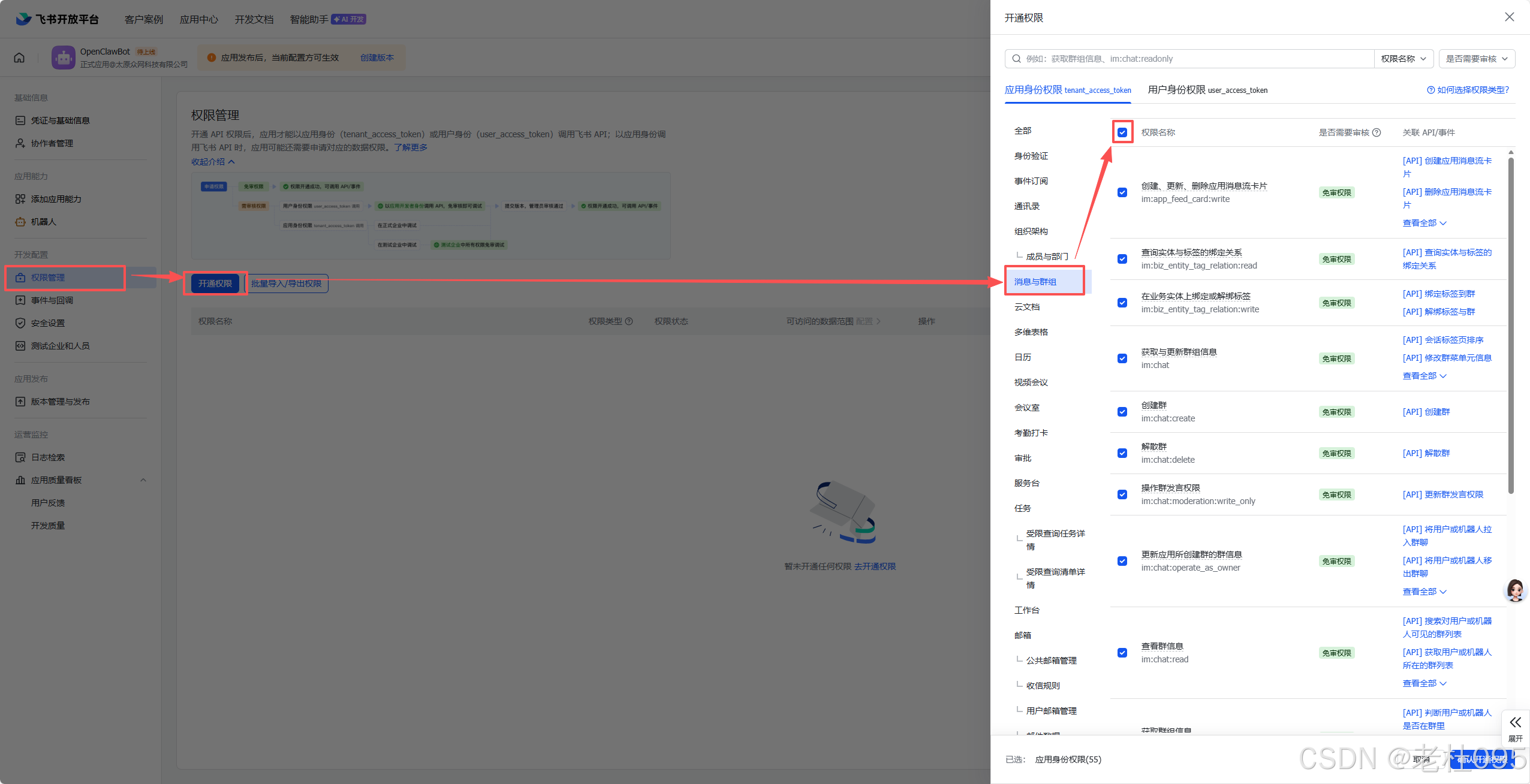Click the 创建版本 link in banner
This screenshot has width=1530, height=784.
[x=377, y=58]
